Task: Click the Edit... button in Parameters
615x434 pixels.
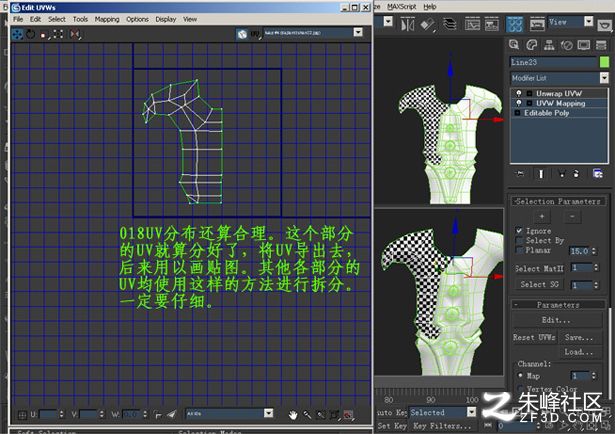Action: coord(557,320)
